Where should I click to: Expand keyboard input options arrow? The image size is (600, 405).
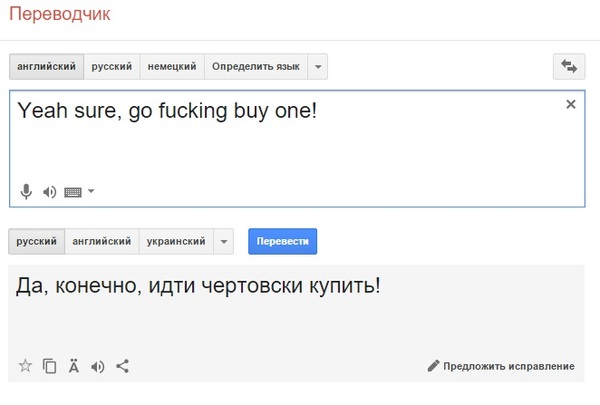point(91,191)
